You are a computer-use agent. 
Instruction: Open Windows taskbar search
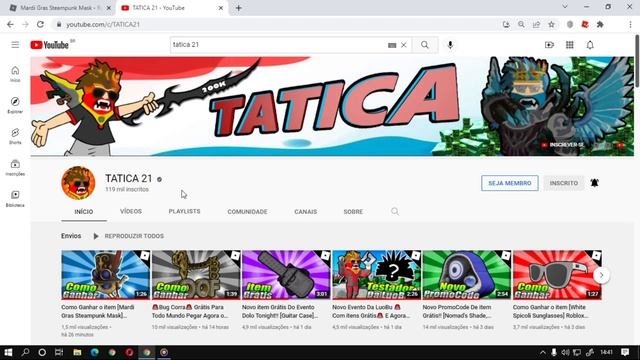25,352
